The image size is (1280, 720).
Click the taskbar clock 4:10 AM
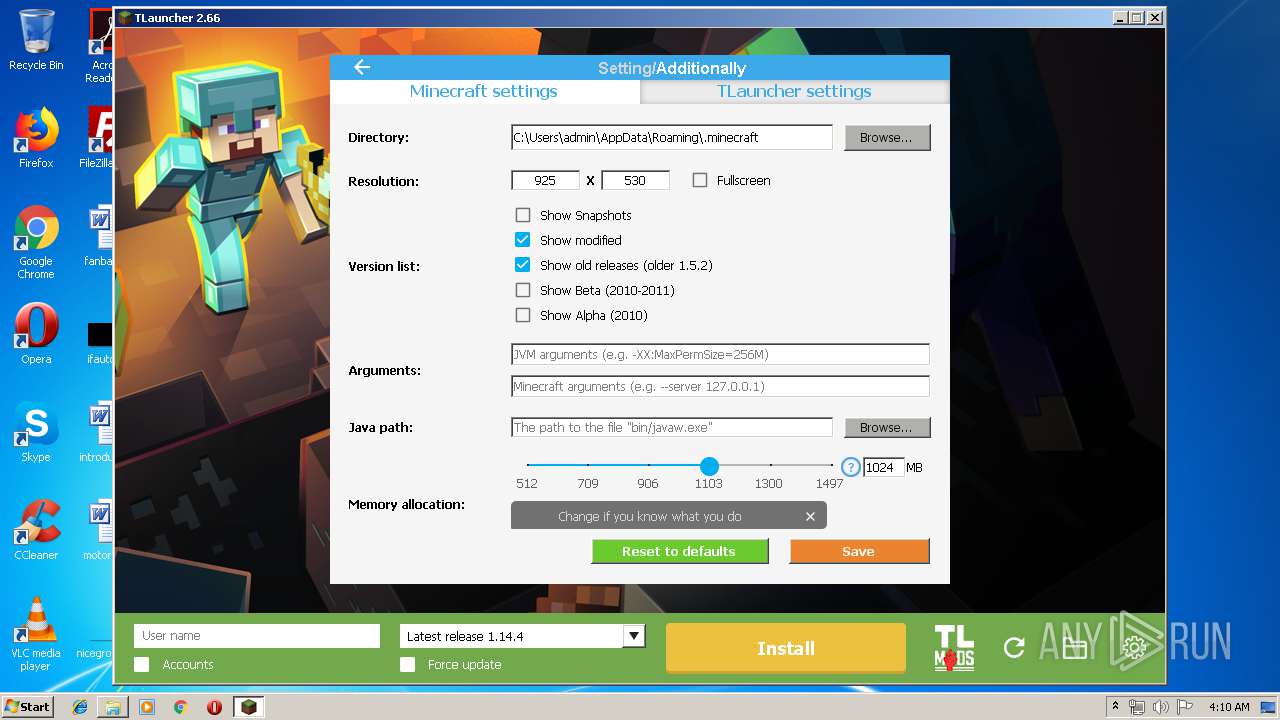click(x=1229, y=707)
